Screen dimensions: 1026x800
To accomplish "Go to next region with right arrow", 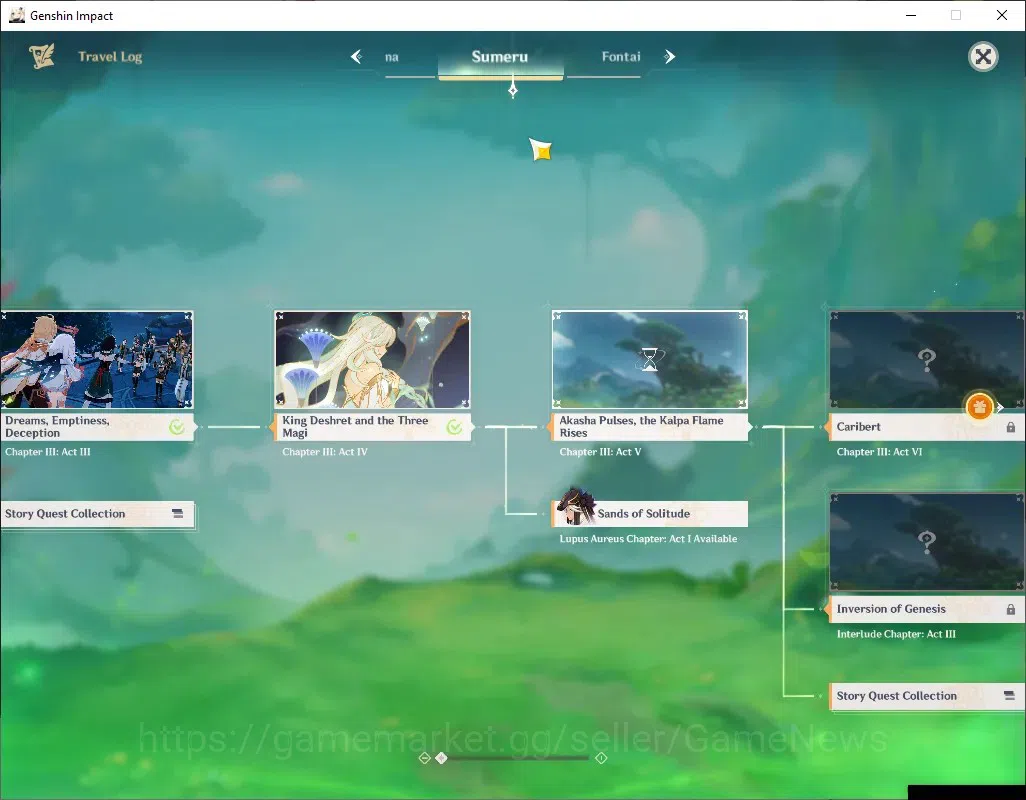I will 669,57.
